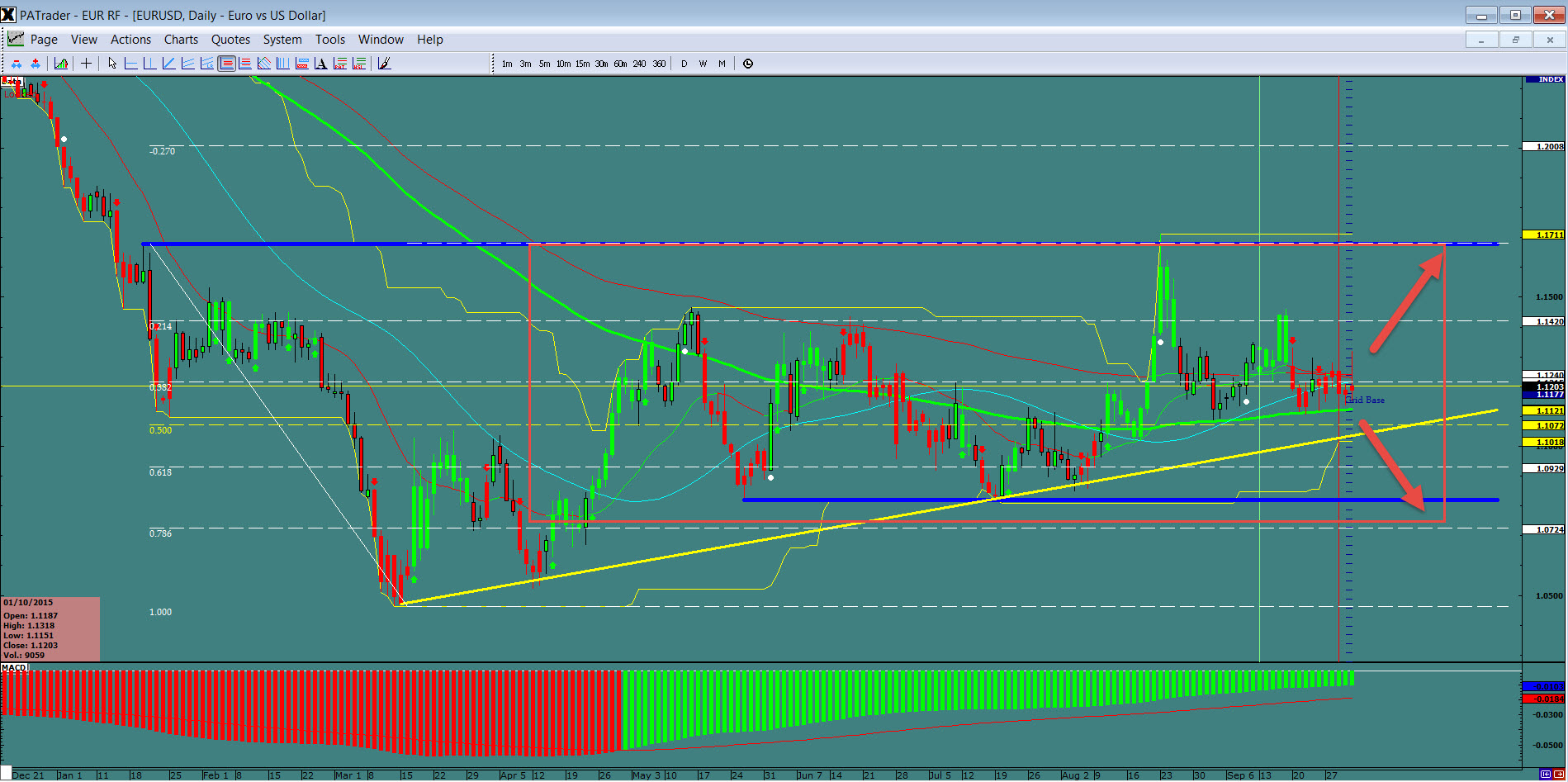
Task: Open the Actions menu
Action: coord(130,40)
